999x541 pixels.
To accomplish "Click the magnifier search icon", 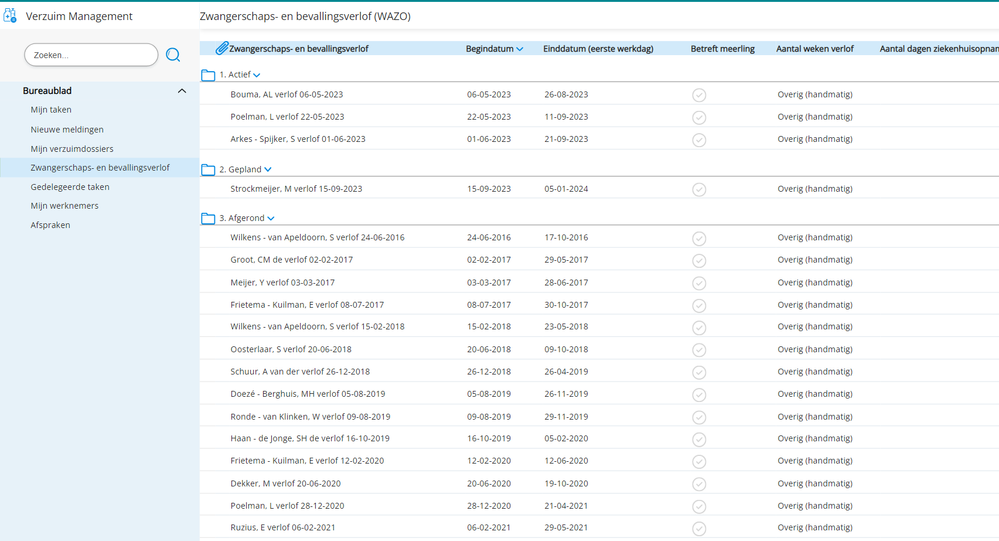I will (173, 55).
